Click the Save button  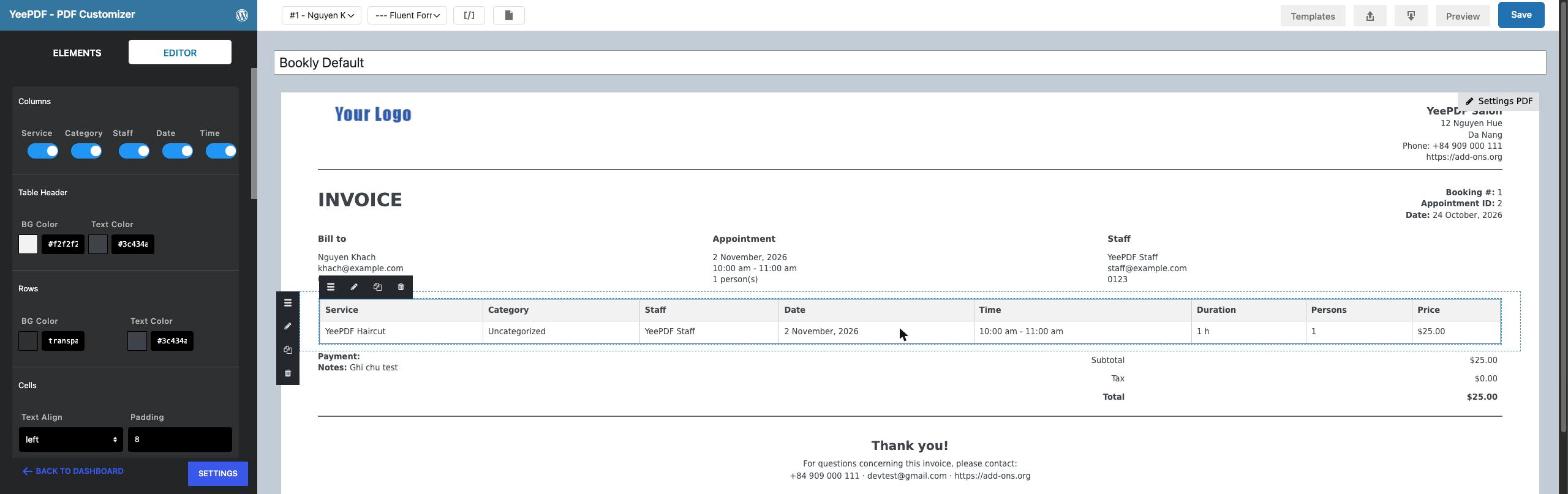click(x=1521, y=15)
